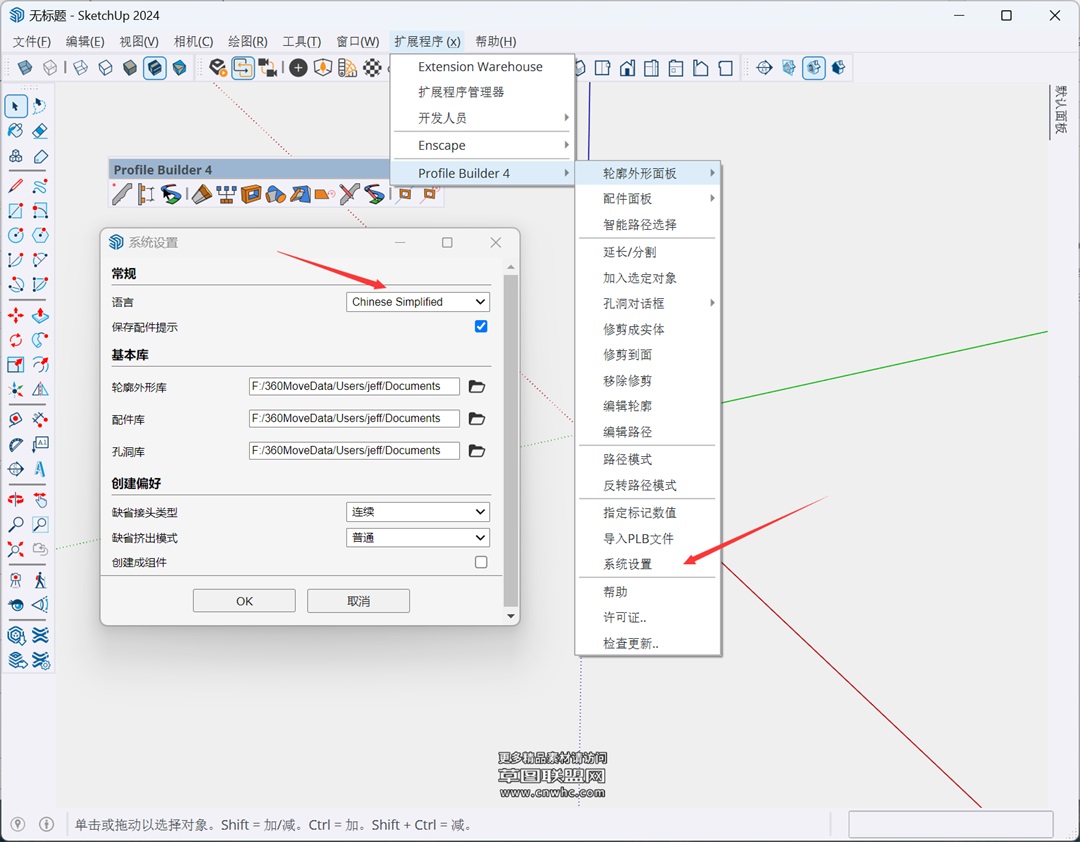Open 缺省接头类型 dropdown

pos(418,512)
